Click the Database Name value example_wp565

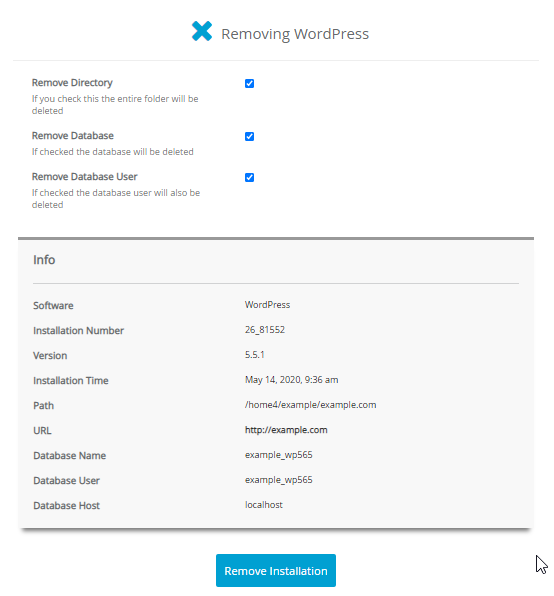(279, 455)
